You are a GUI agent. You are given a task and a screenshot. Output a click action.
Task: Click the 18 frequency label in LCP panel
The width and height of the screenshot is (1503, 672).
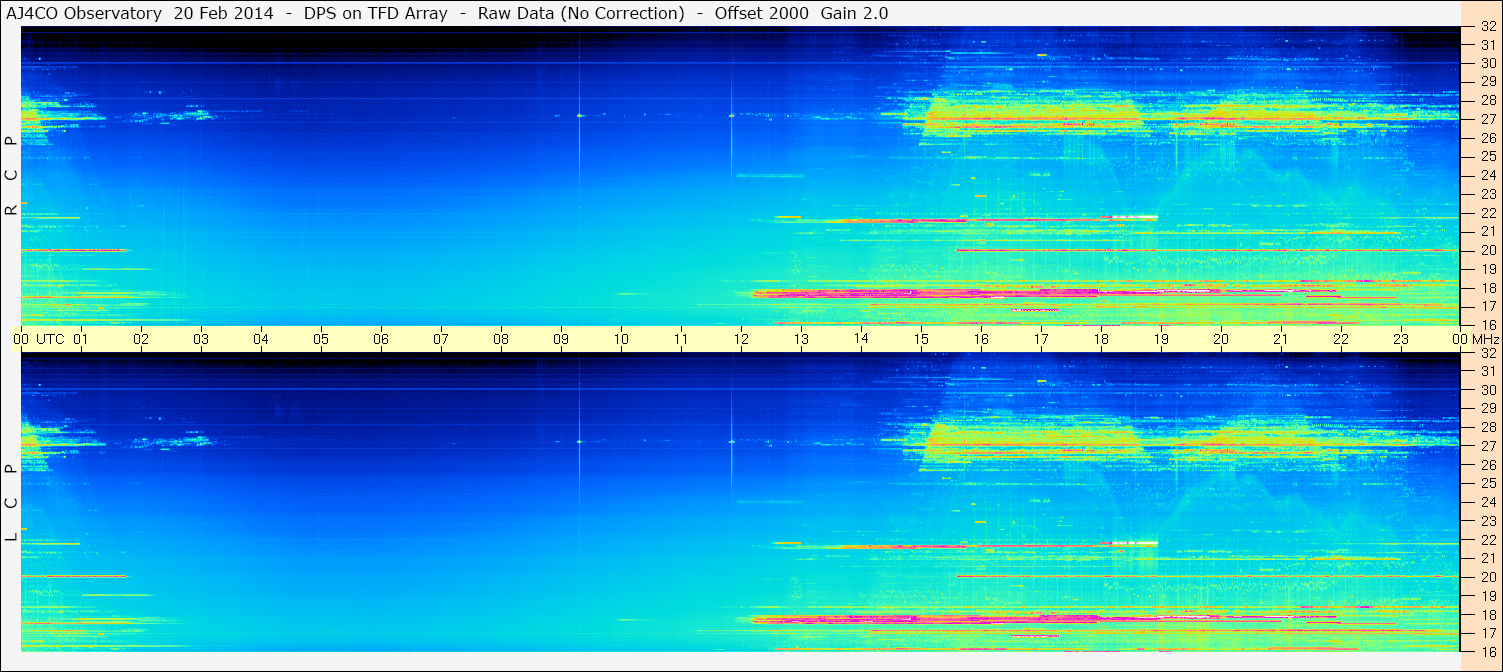pos(1487,615)
